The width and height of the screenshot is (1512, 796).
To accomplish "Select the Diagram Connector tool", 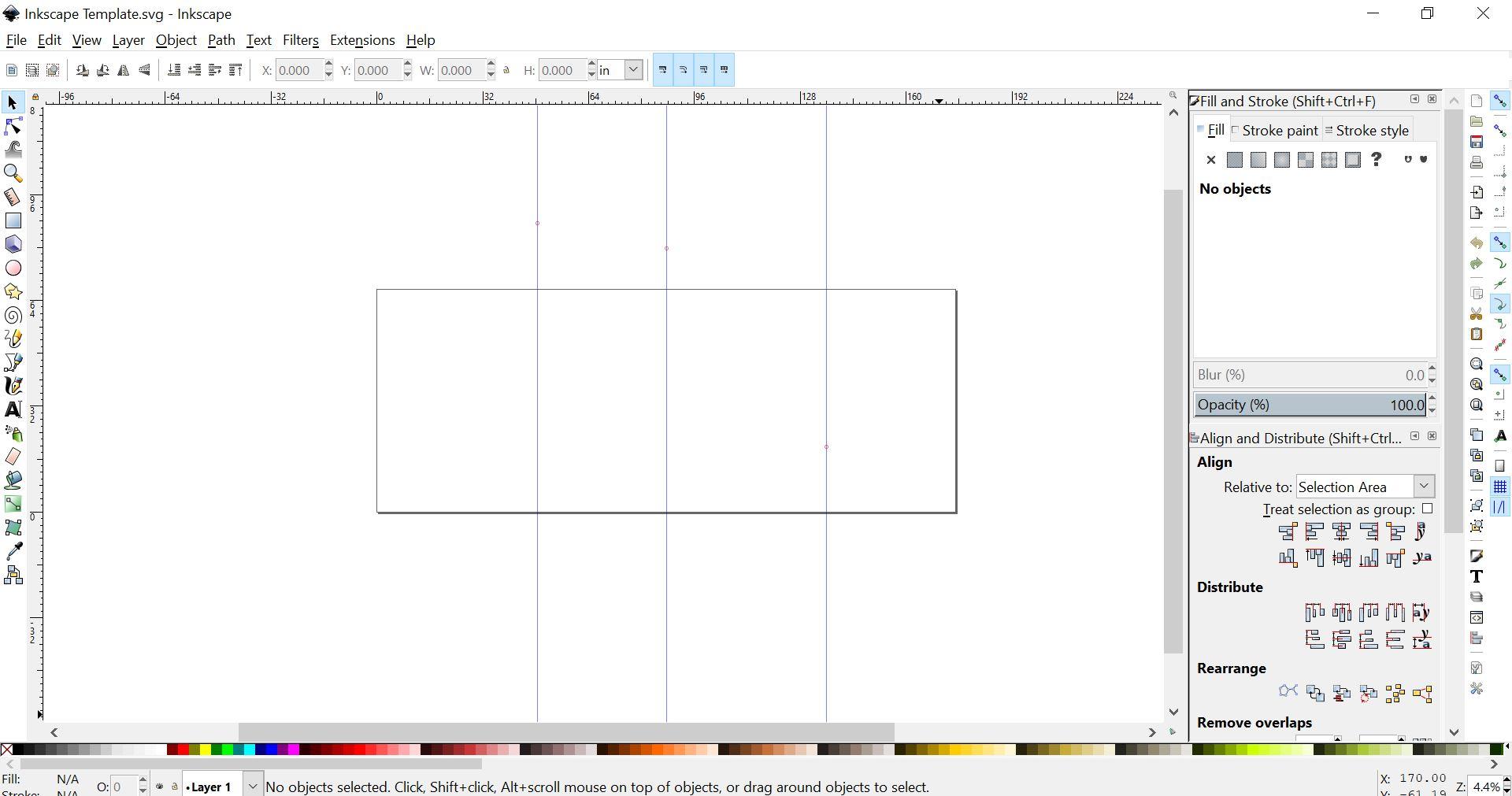I will pyautogui.click(x=13, y=575).
